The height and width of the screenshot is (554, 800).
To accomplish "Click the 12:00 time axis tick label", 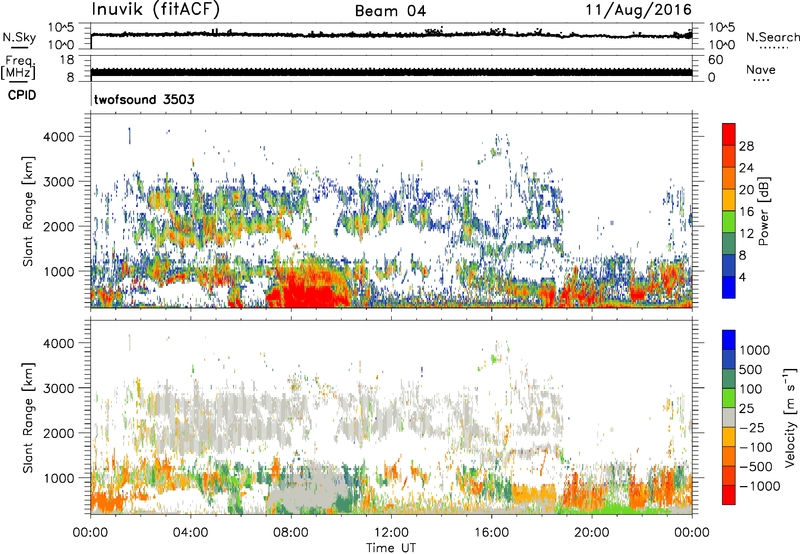I will point(391,533).
